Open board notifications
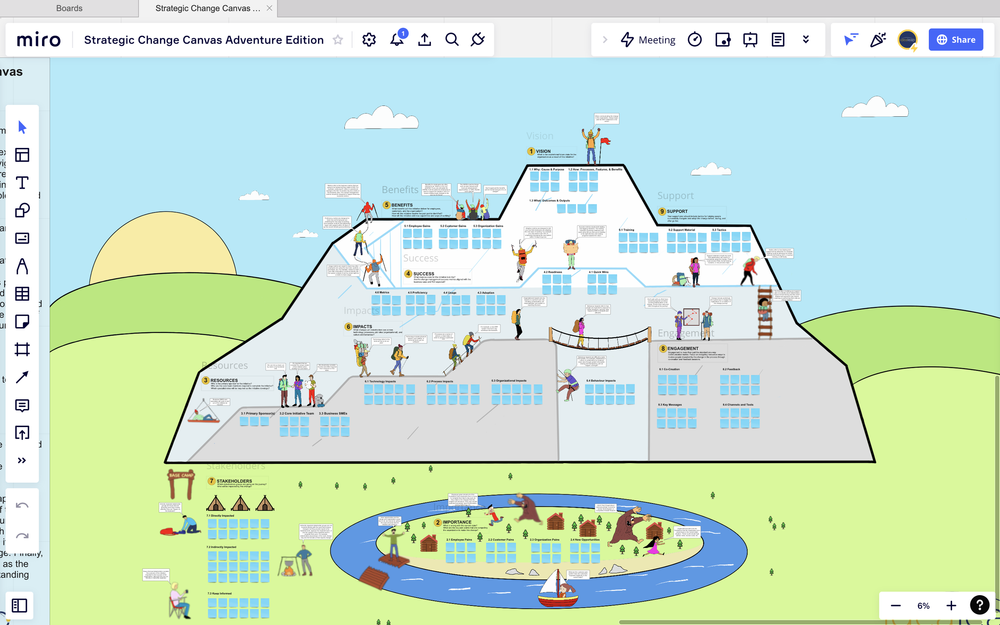 [x=397, y=39]
